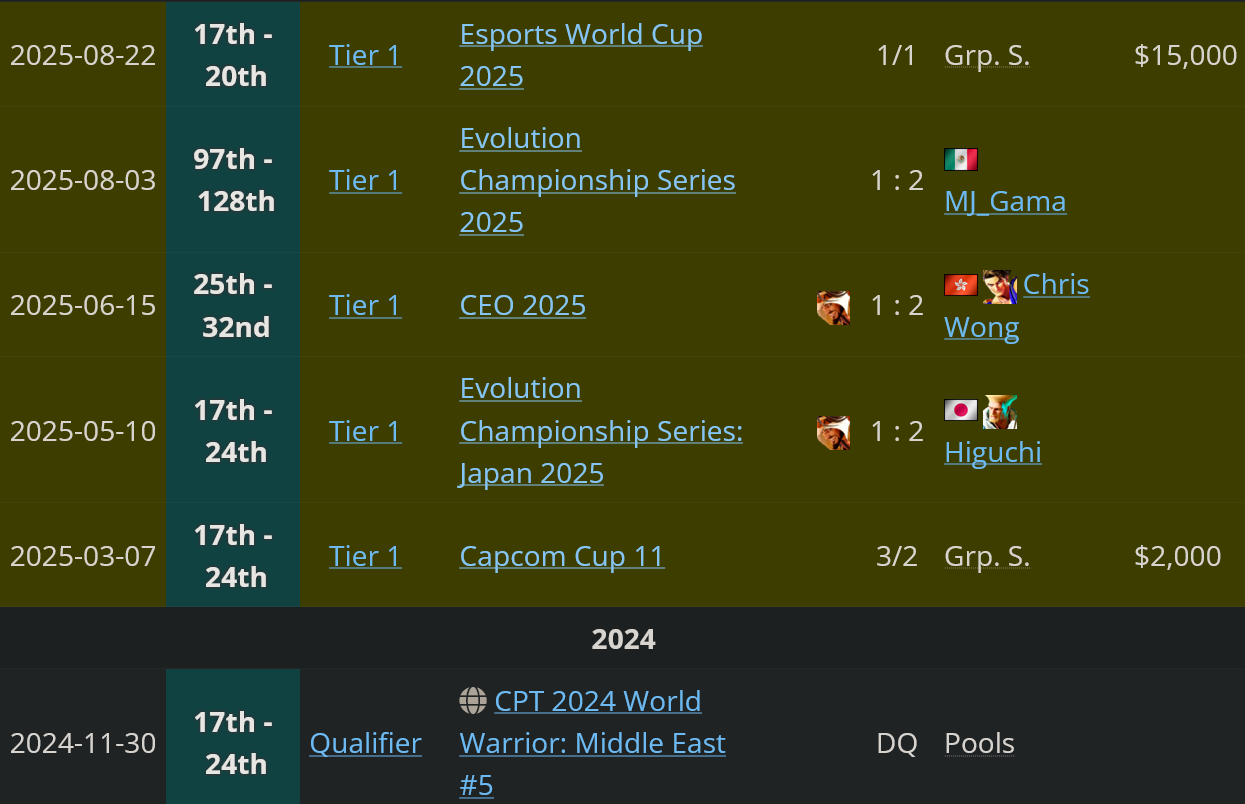Visit the Chris Wong player page
Screen dimensions: 1245x804
click(x=1017, y=306)
